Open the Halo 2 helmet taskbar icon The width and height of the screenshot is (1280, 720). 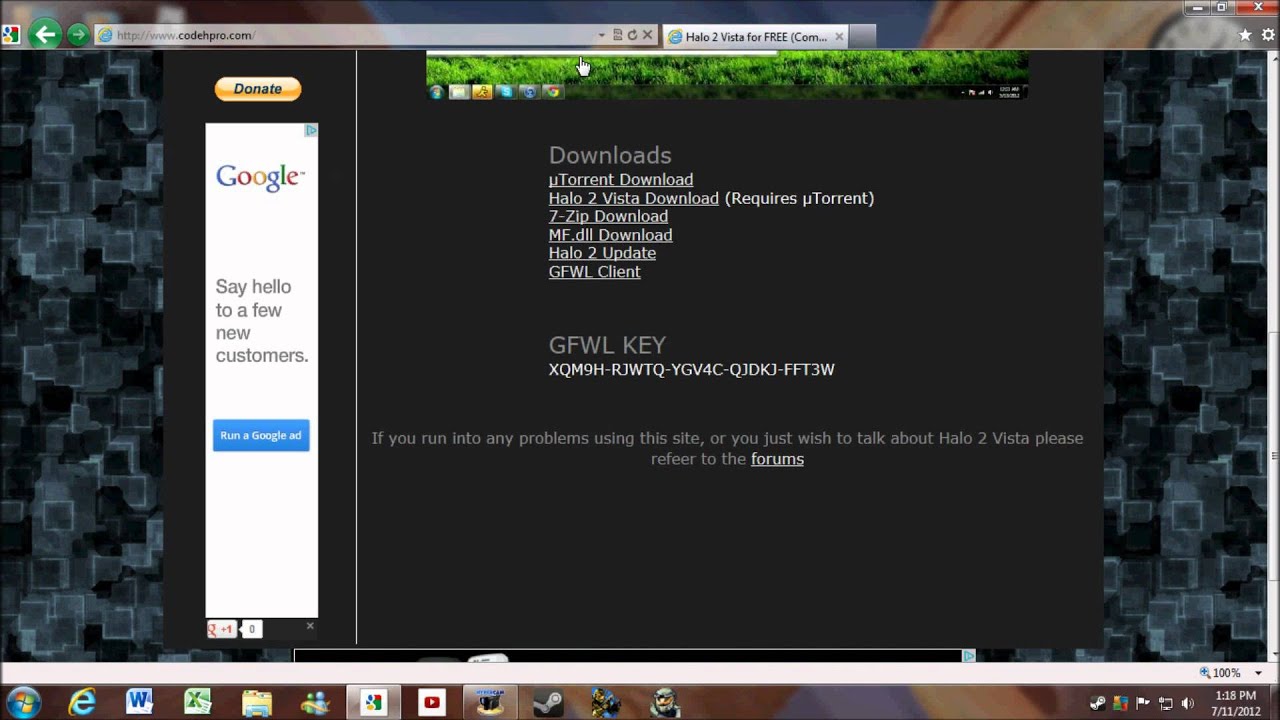[x=665, y=702]
